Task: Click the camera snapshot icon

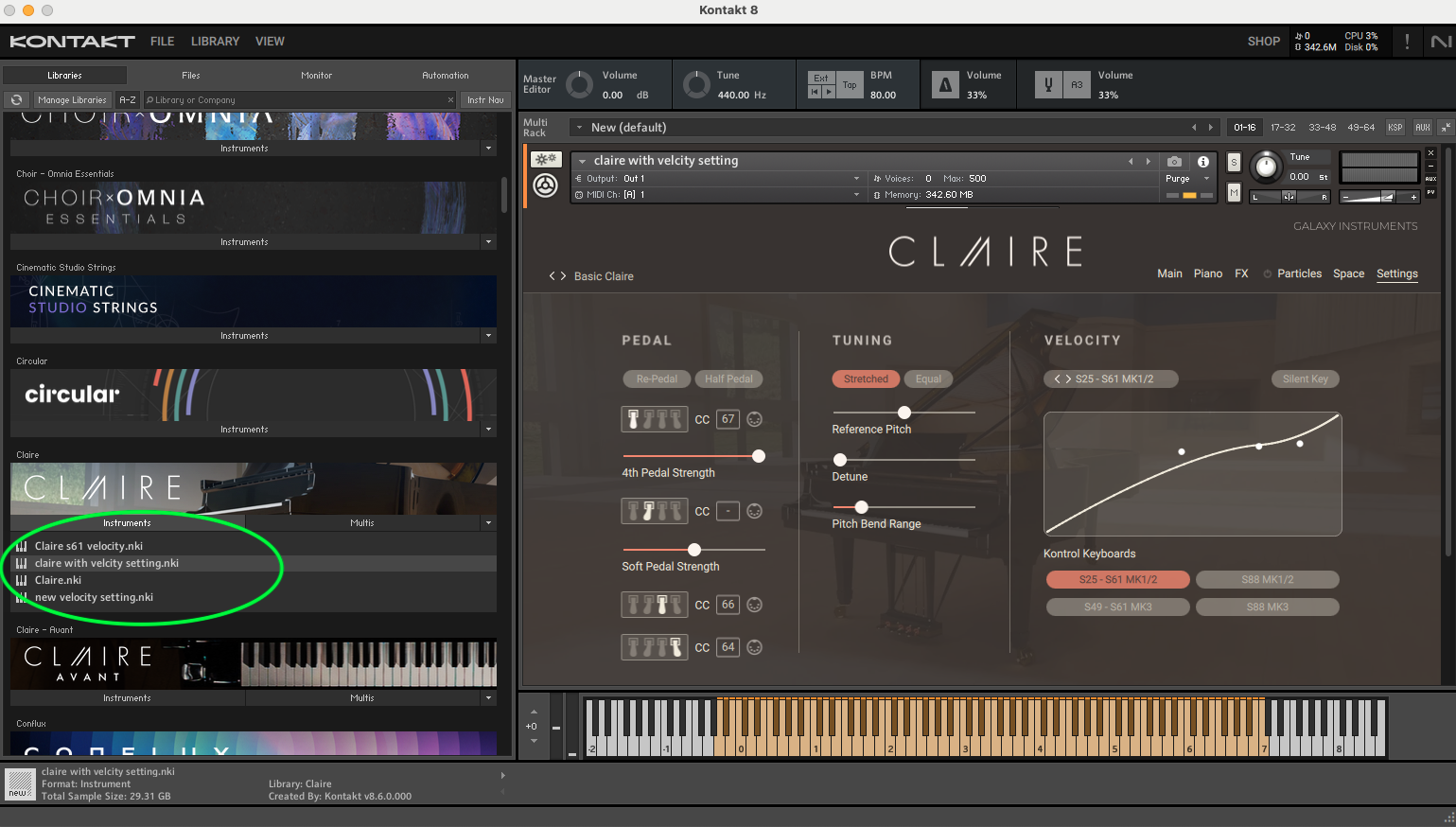Action: (x=1174, y=161)
